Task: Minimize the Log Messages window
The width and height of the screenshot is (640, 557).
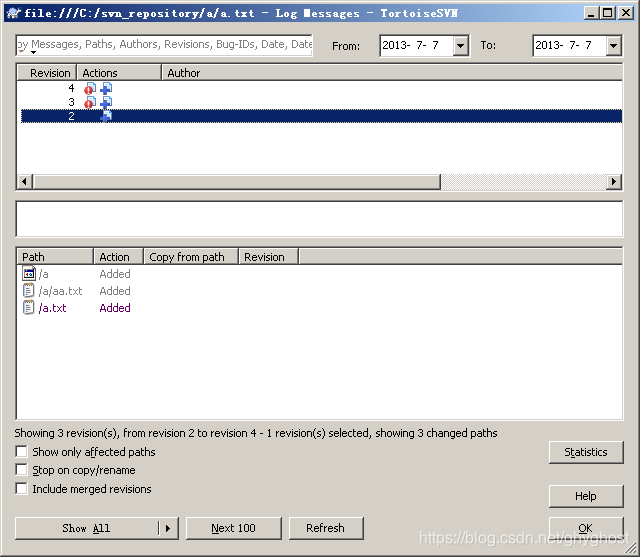Action: [x=591, y=13]
